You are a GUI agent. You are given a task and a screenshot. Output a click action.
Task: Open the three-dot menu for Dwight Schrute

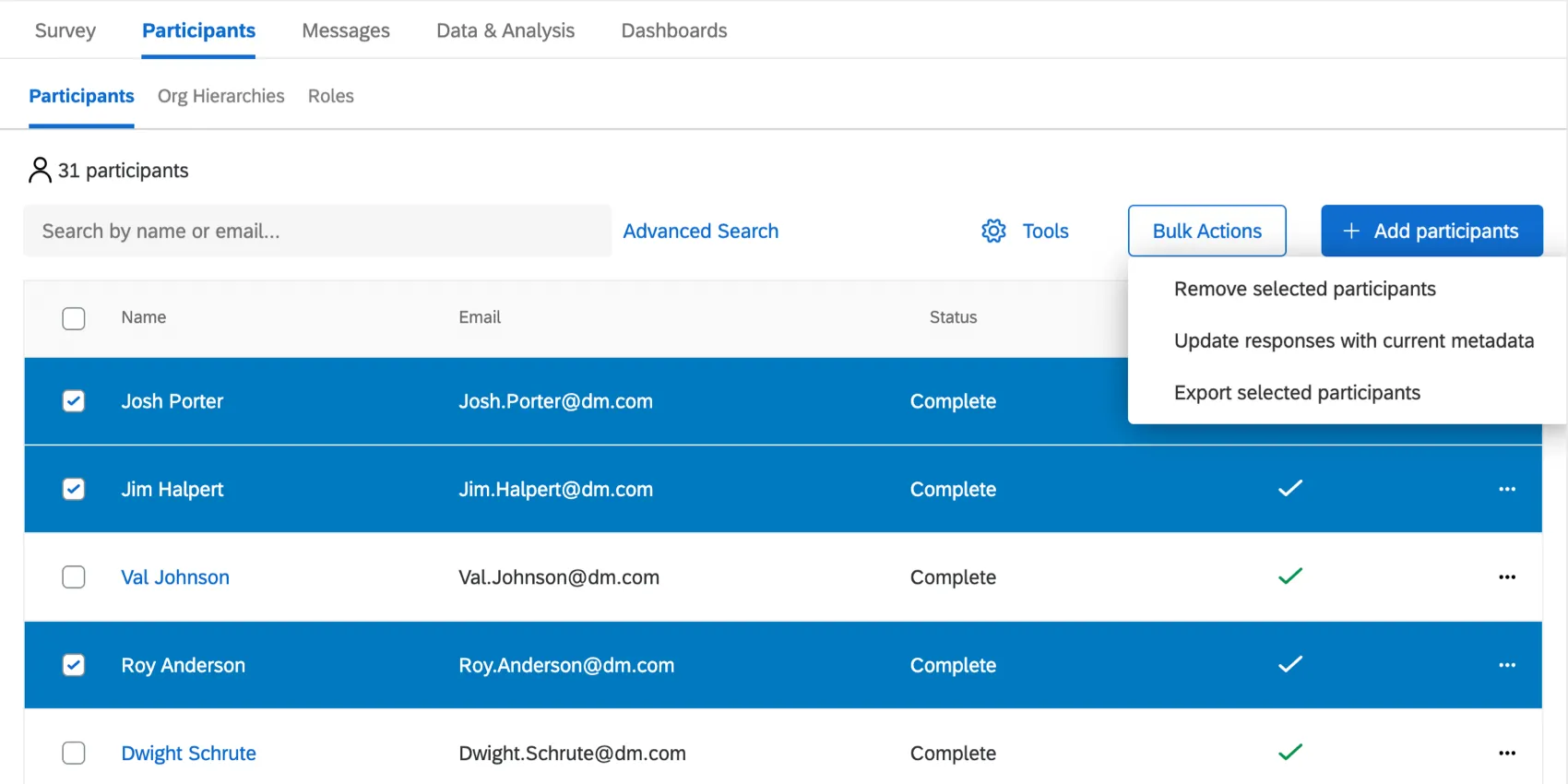coord(1507,754)
